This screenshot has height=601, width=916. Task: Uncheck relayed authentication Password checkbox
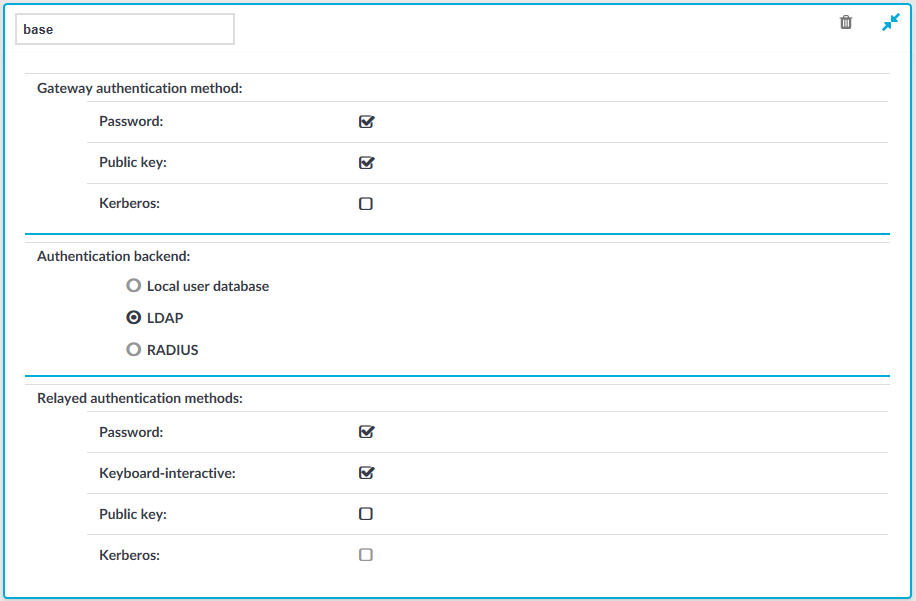coord(366,432)
